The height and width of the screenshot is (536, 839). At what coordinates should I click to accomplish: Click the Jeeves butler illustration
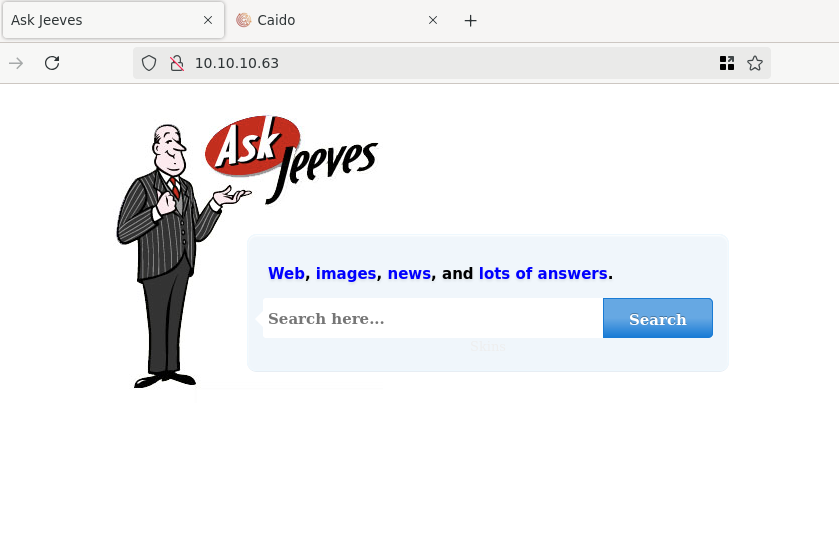pyautogui.click(x=165, y=260)
